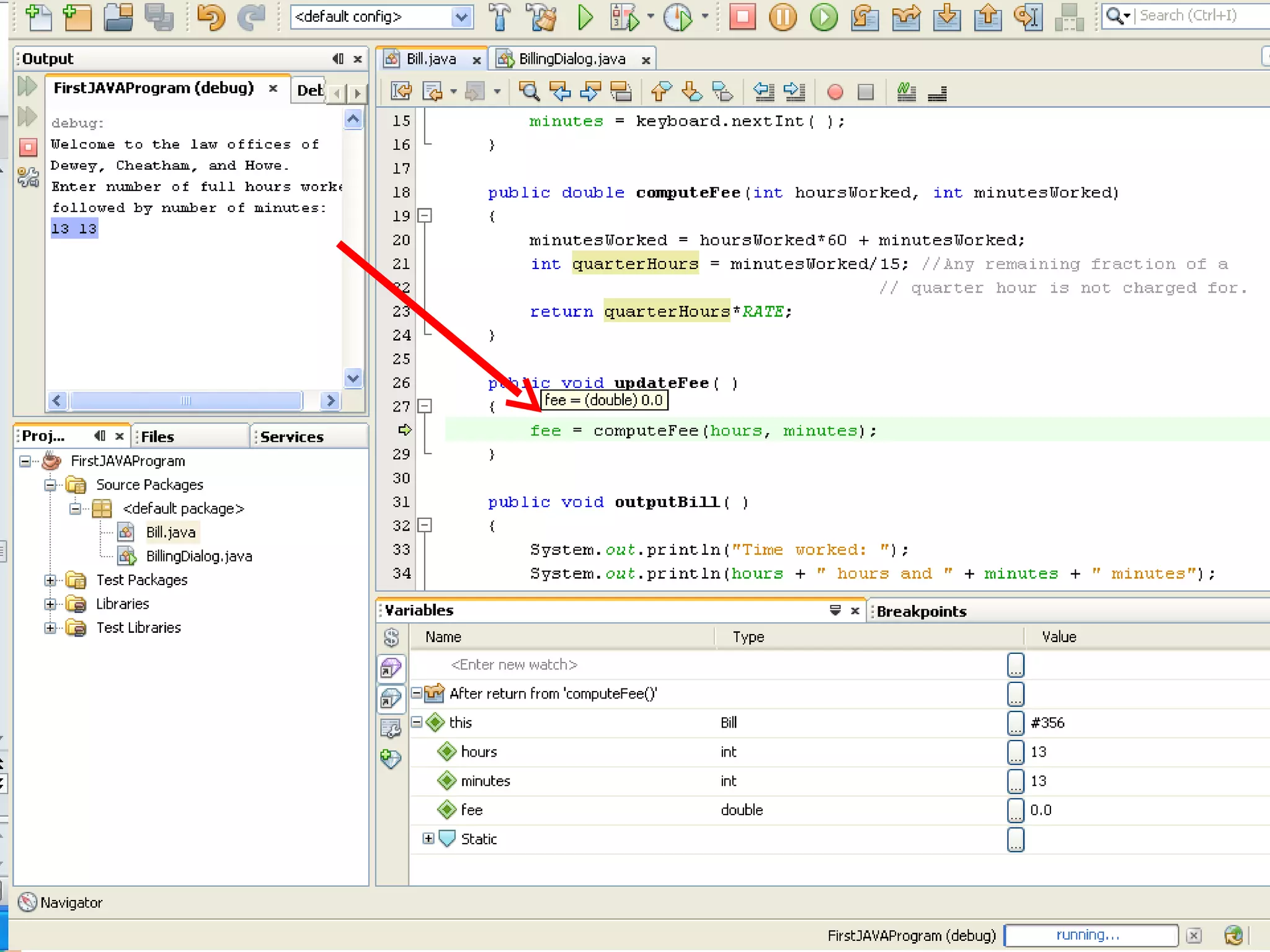Image resolution: width=1270 pixels, height=952 pixels.
Task: Click the Find Selection magnifier in editor toolbar
Action: pos(529,92)
